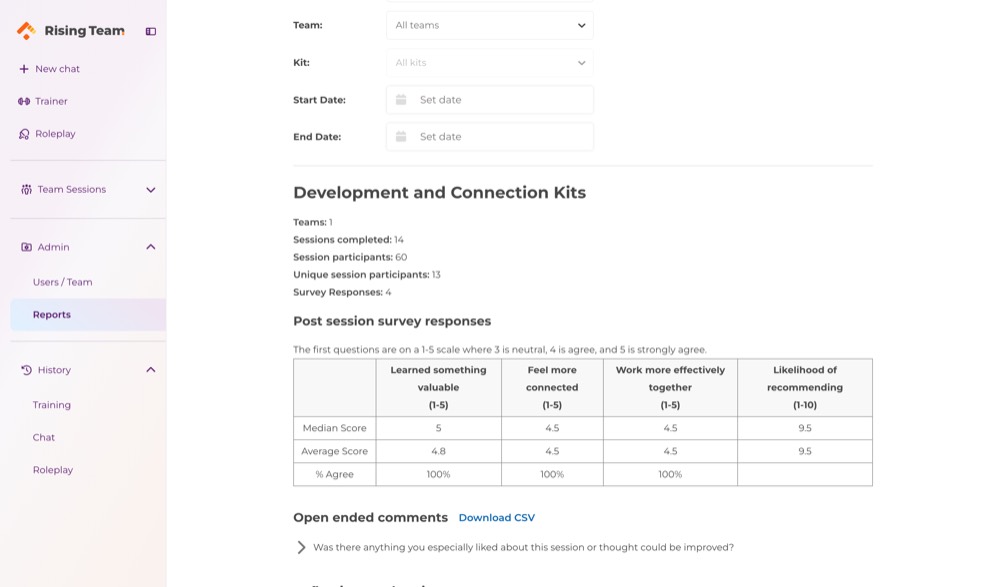Viewport: 1000px width, 587px height.
Task: Open Chat history
Action: click(x=43, y=438)
